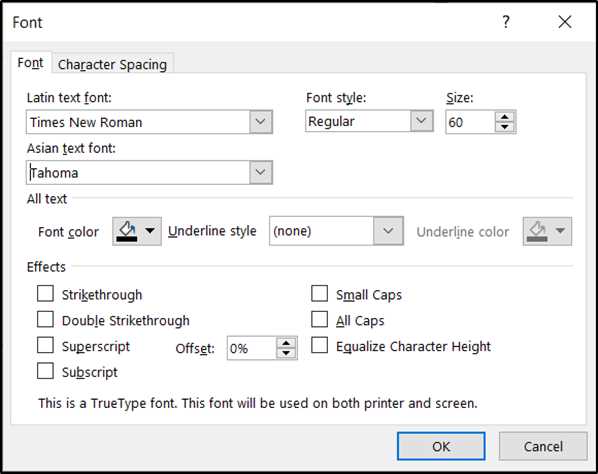Decrease font size with down arrow

click(505, 127)
